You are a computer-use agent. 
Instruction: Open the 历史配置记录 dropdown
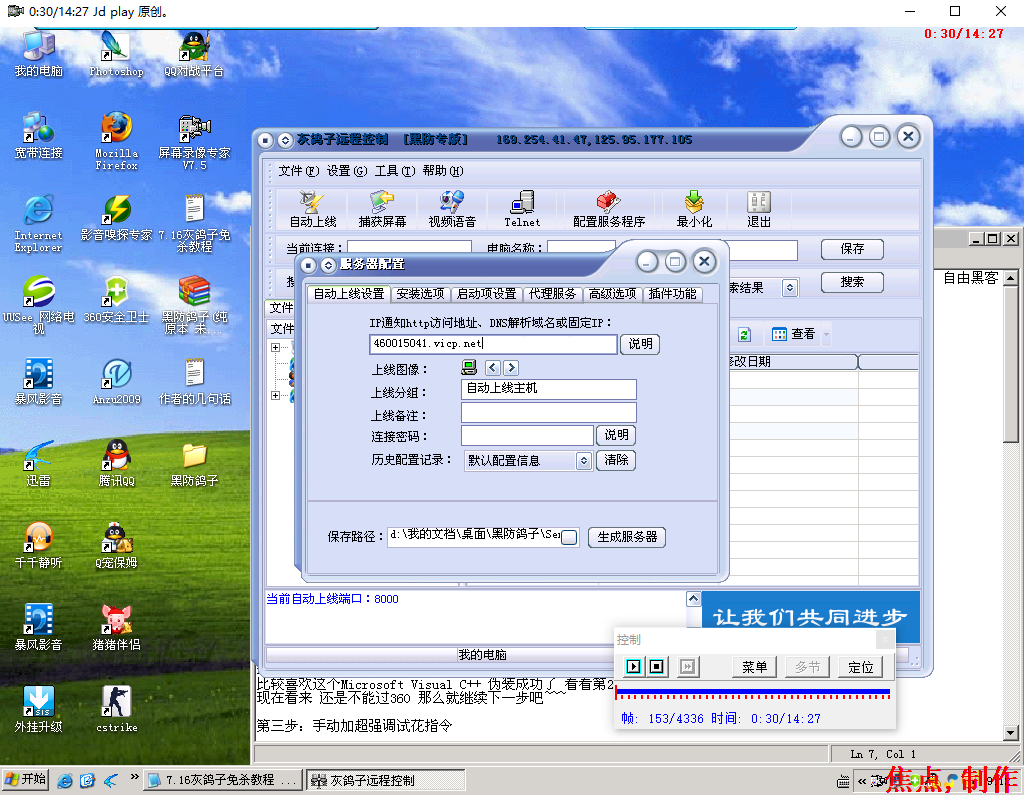click(x=584, y=461)
